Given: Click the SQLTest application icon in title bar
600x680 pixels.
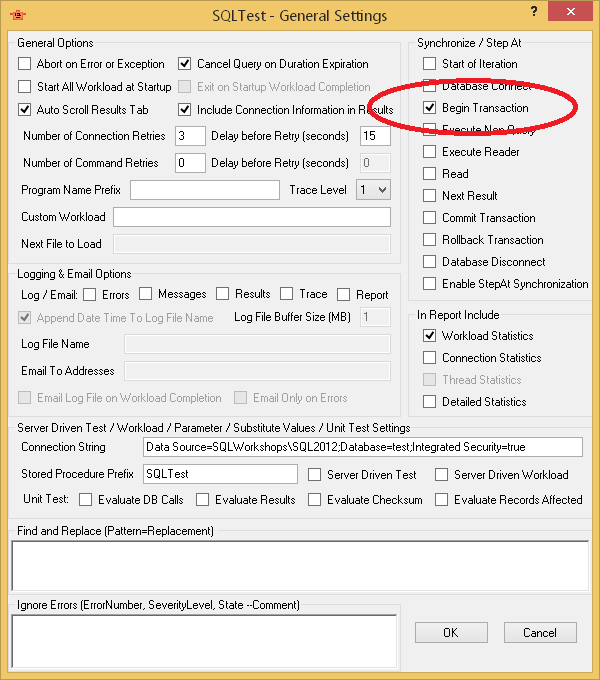Looking at the screenshot, I should point(18,15).
